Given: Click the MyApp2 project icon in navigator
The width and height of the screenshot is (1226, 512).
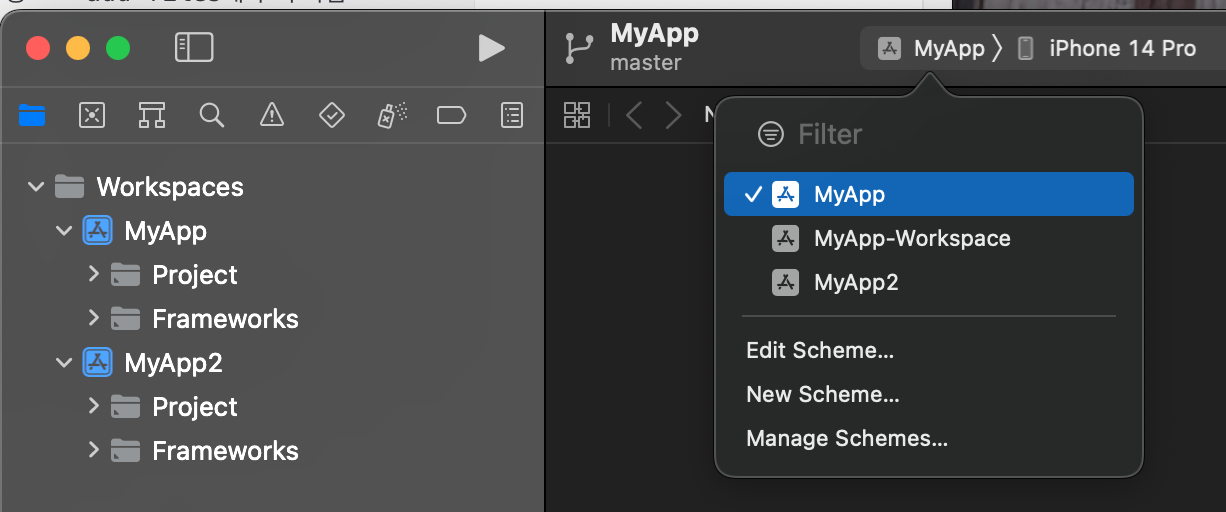Looking at the screenshot, I should 97,363.
